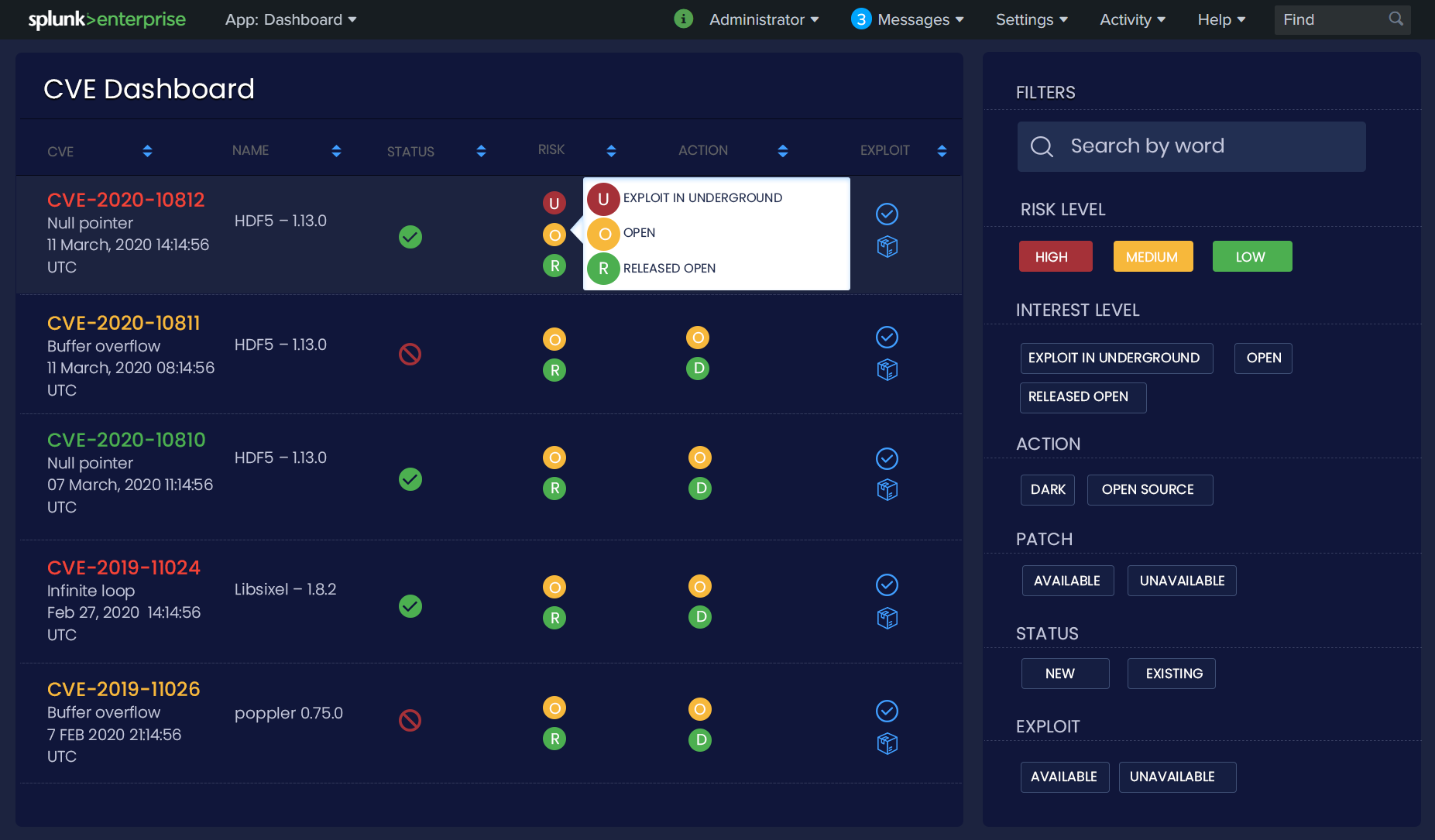Screen dimensions: 1435x840
Task: Toggle the HIGH risk level filter
Action: pos(1055,256)
